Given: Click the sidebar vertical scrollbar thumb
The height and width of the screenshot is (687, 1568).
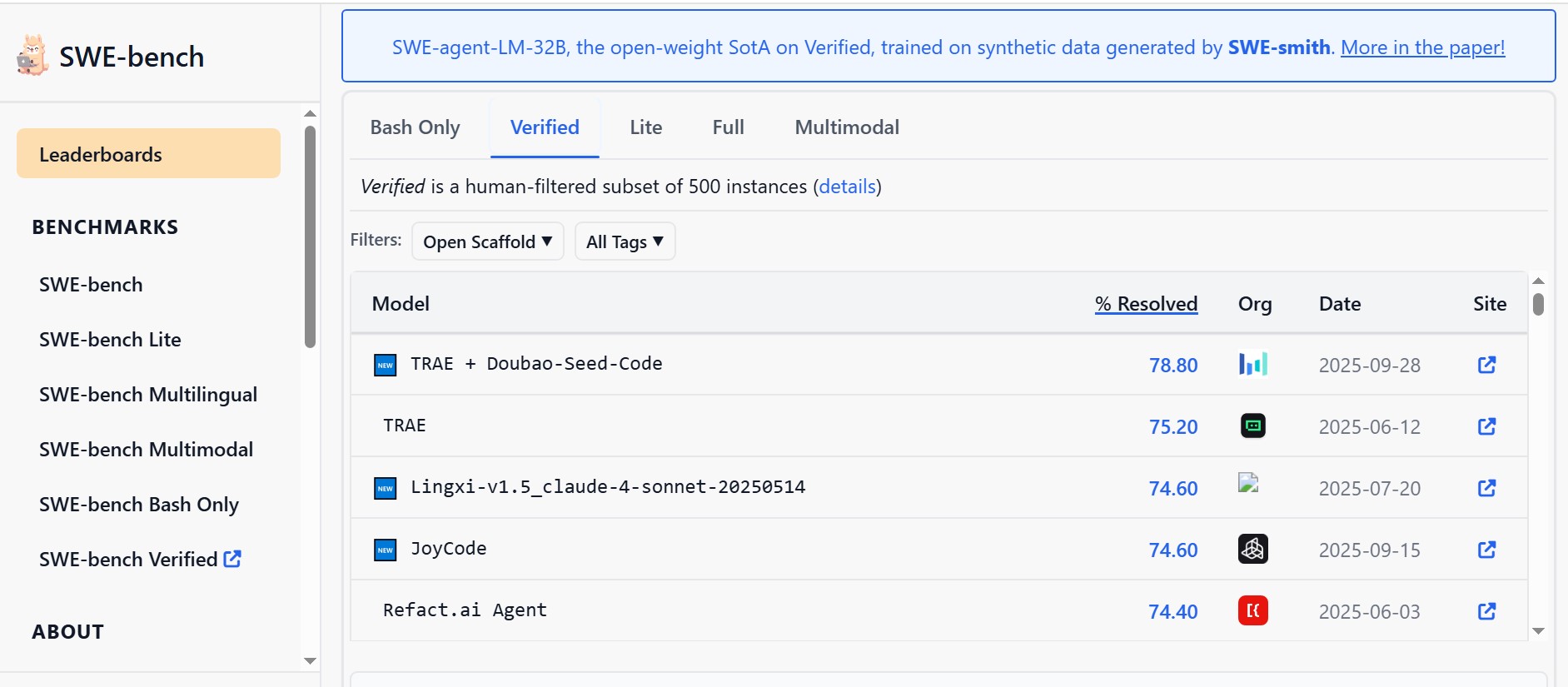Looking at the screenshot, I should coord(310,236).
